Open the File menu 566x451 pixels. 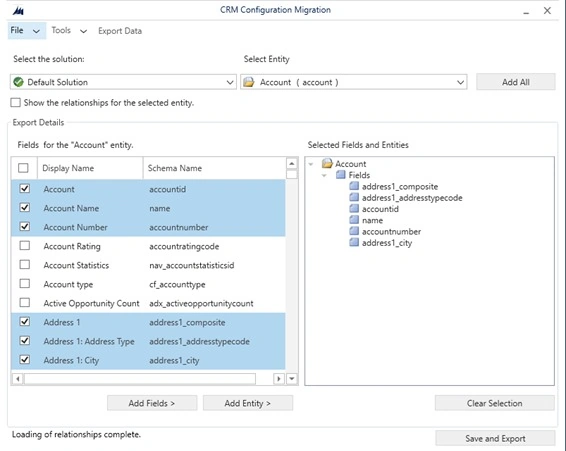tap(26, 31)
